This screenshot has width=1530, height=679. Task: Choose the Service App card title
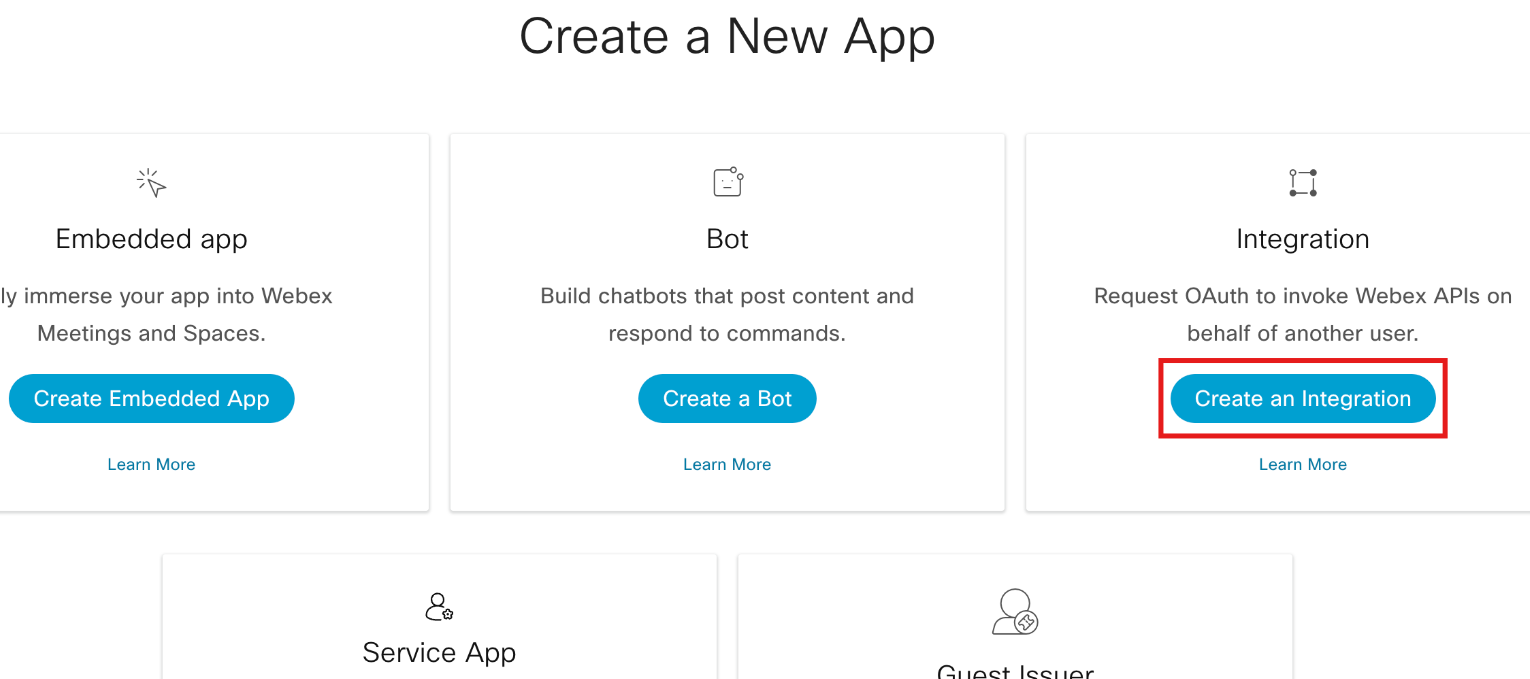(439, 653)
